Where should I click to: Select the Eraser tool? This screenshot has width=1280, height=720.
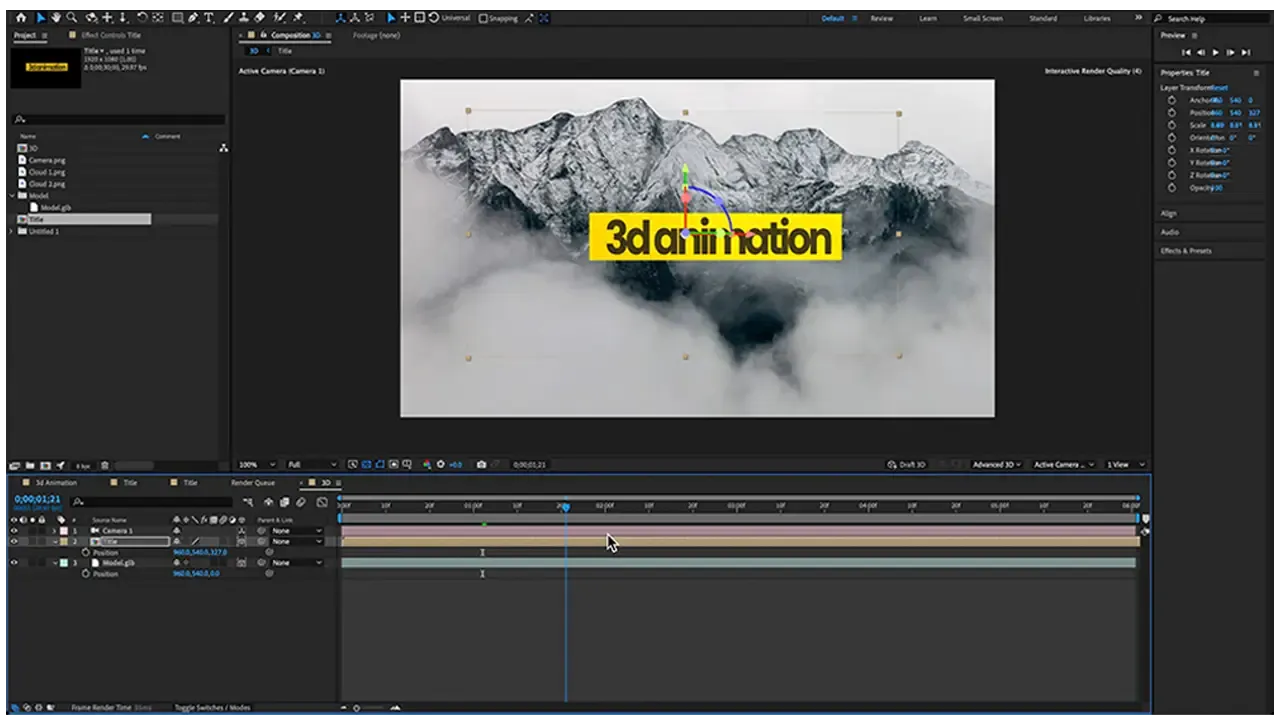[x=260, y=18]
